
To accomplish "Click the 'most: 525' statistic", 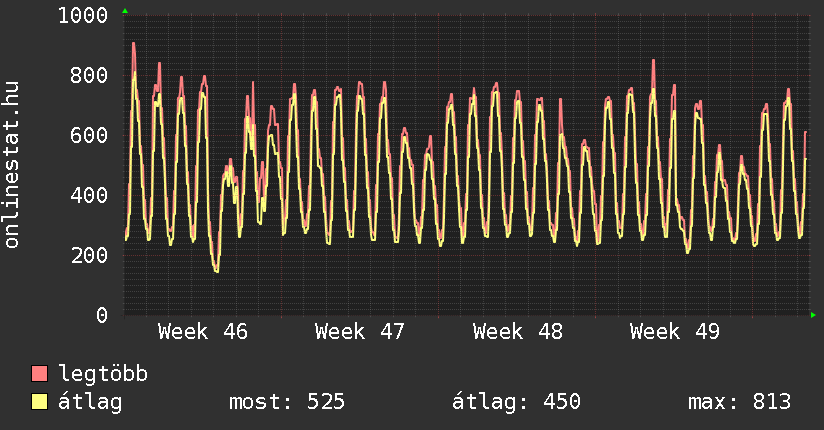I will [x=287, y=402].
